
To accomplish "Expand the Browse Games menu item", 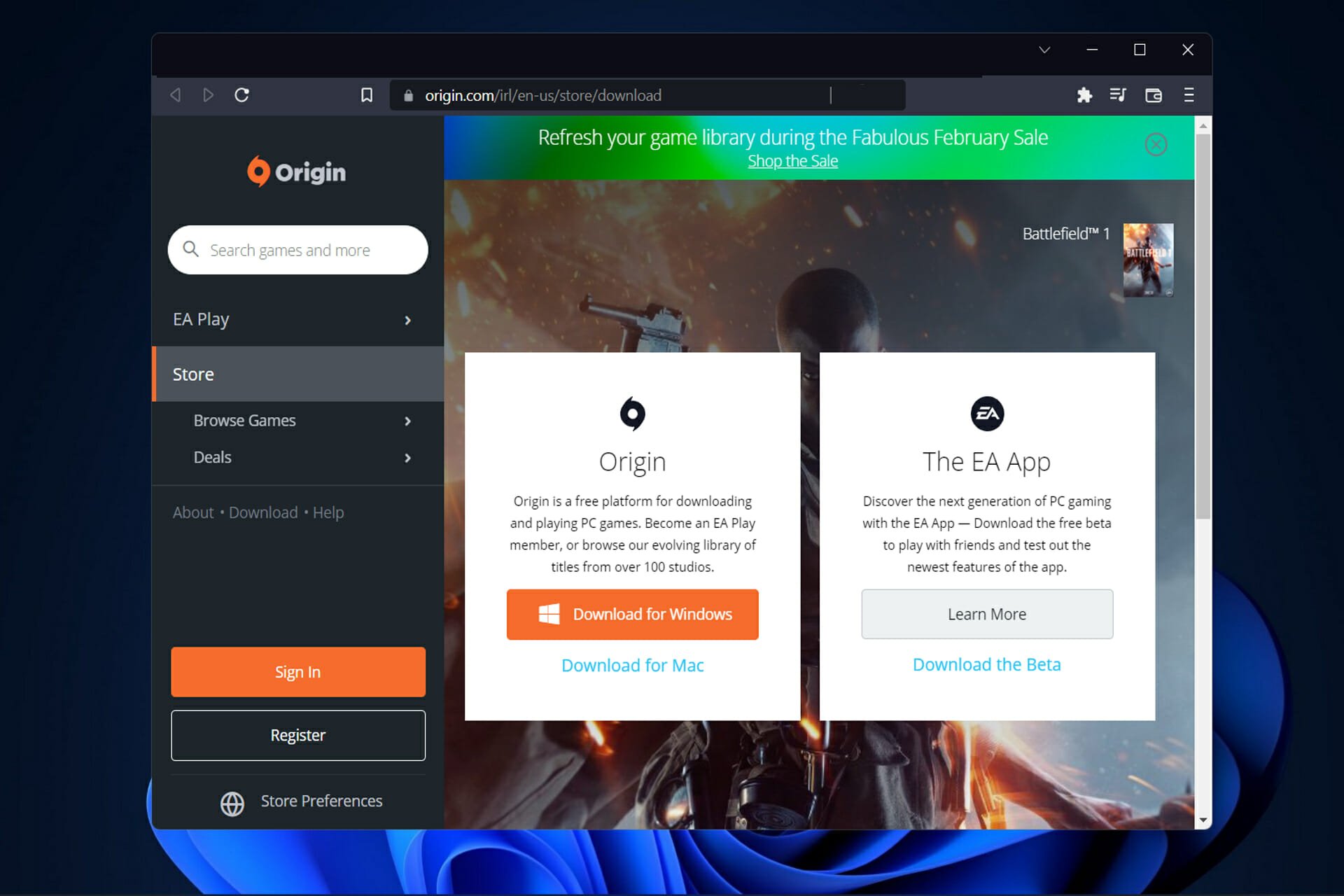I will click(x=407, y=420).
